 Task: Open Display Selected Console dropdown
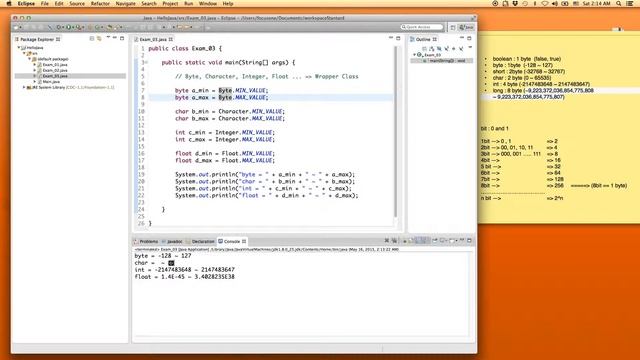coord(447,241)
